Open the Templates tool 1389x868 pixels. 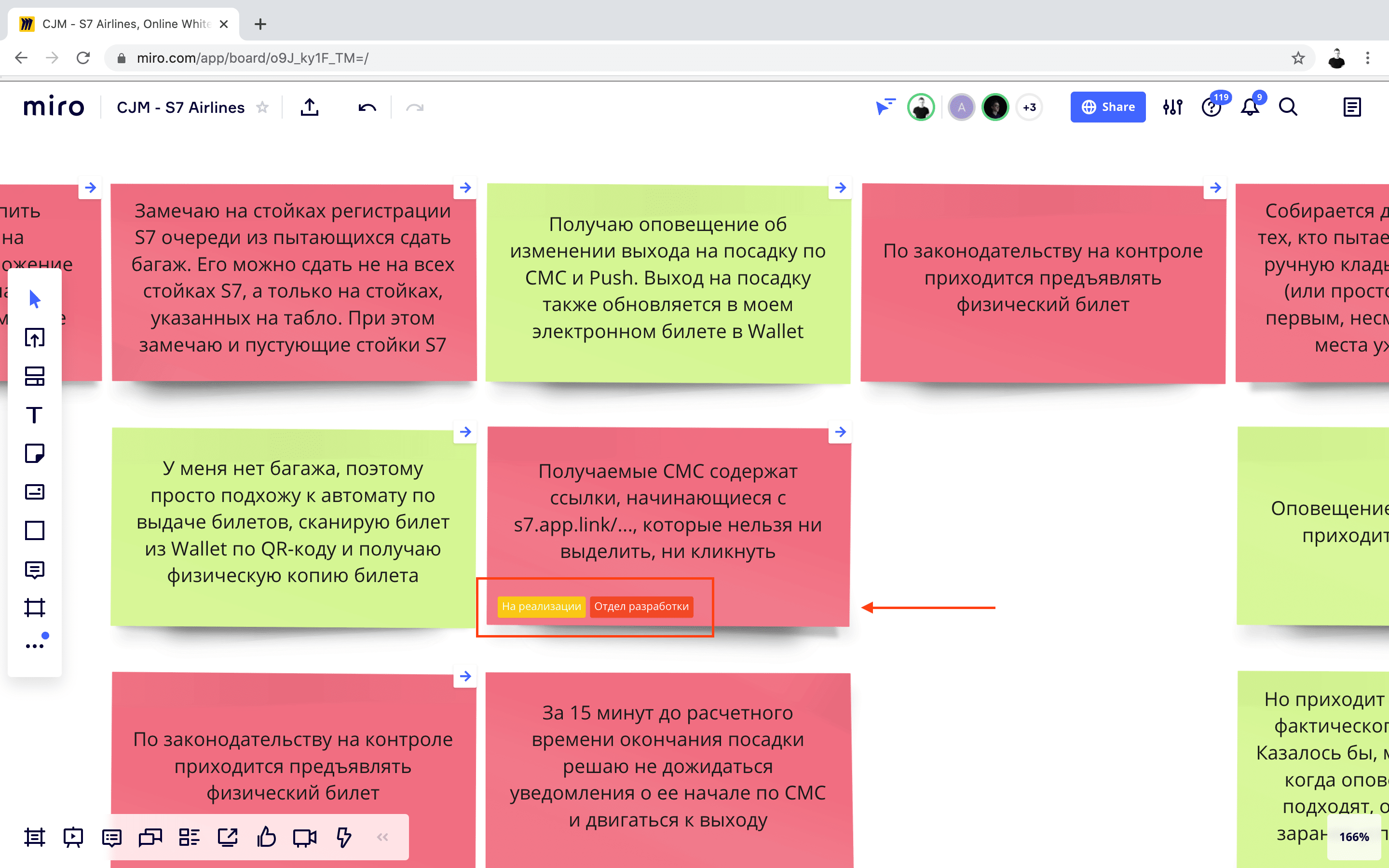tap(34, 377)
